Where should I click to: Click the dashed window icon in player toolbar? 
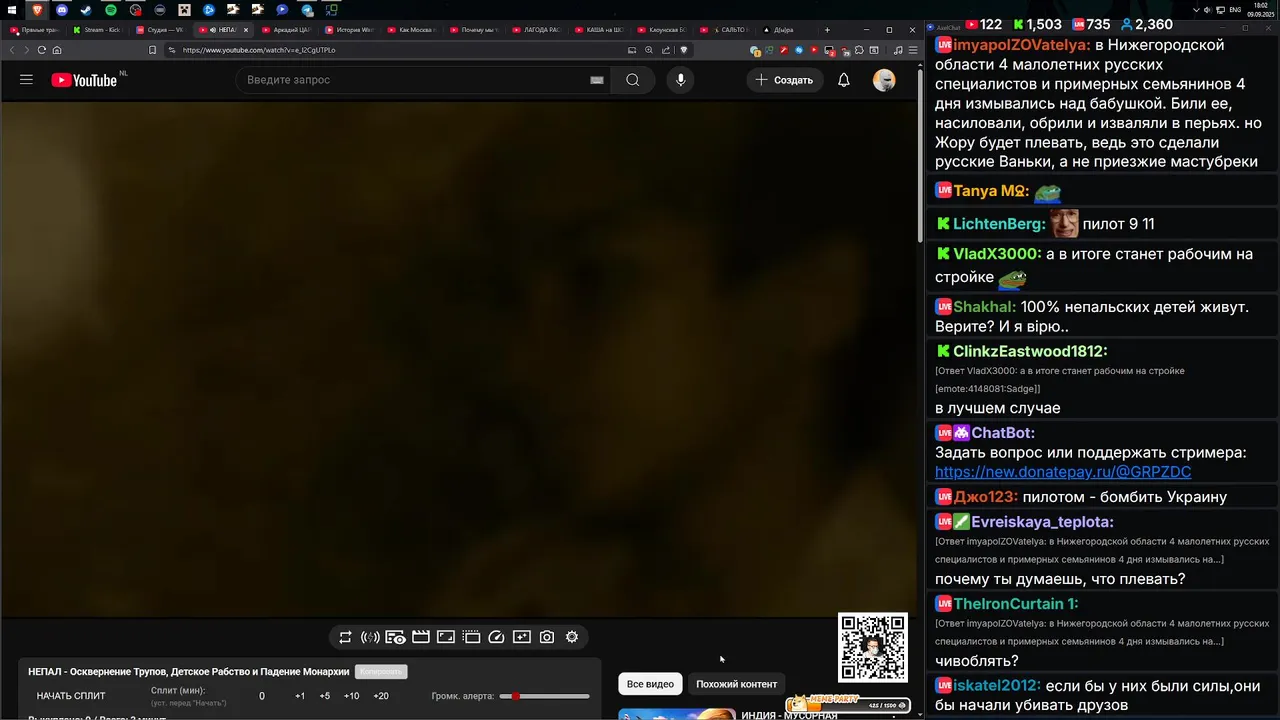pos(471,637)
